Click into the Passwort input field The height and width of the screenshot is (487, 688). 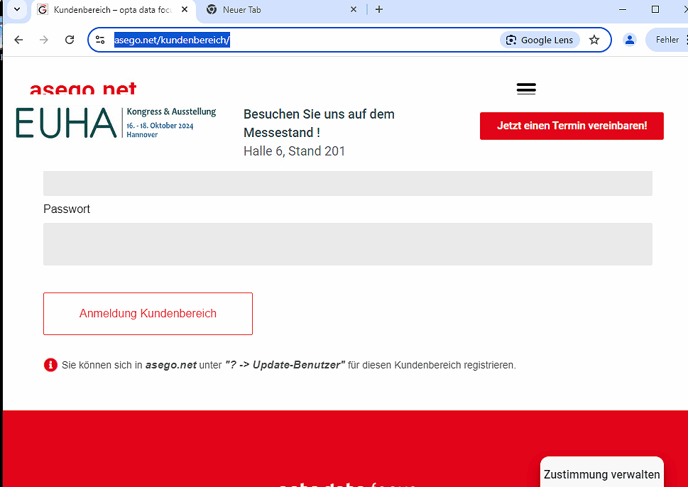coord(347,244)
